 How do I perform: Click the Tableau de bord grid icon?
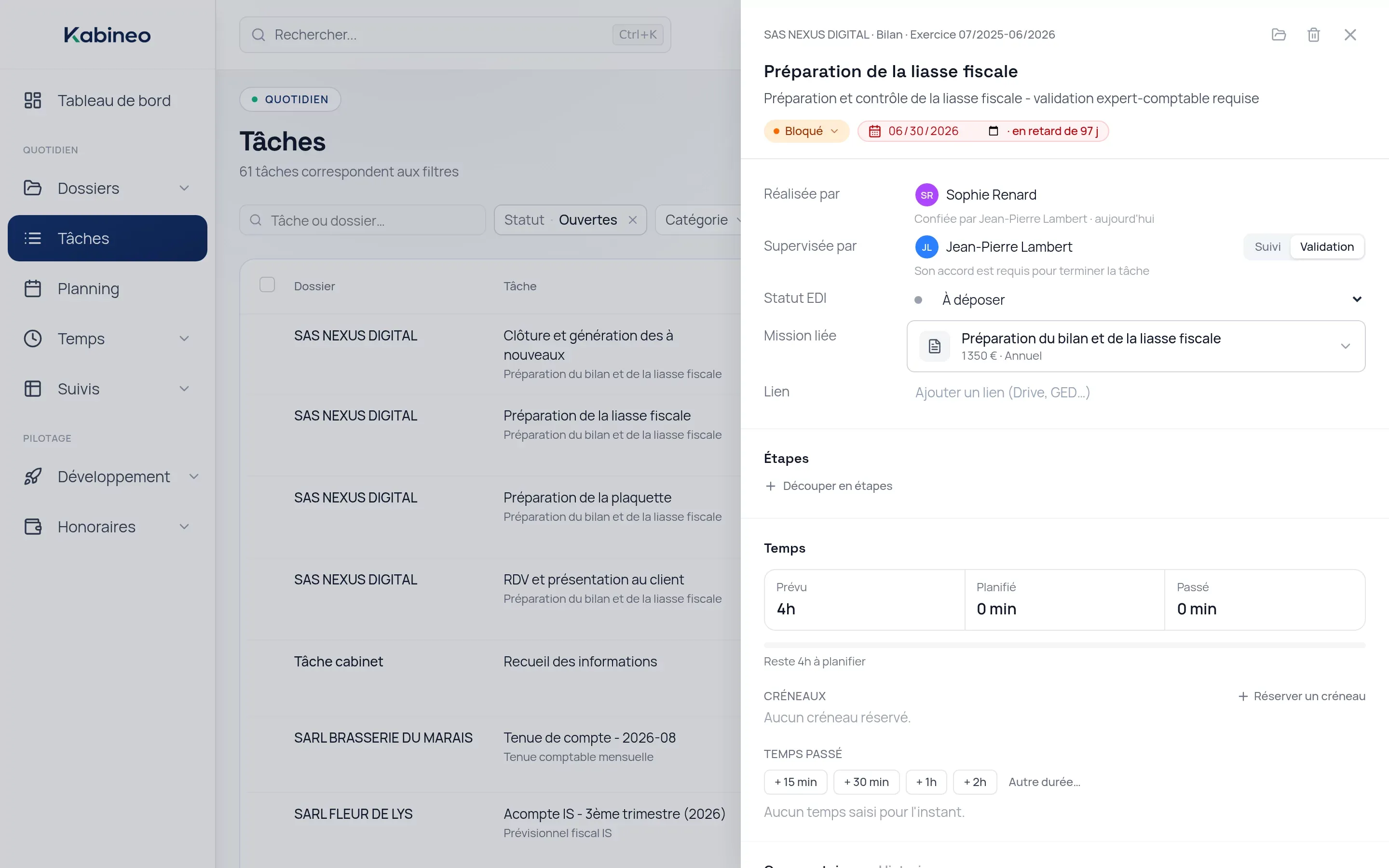tap(33, 100)
